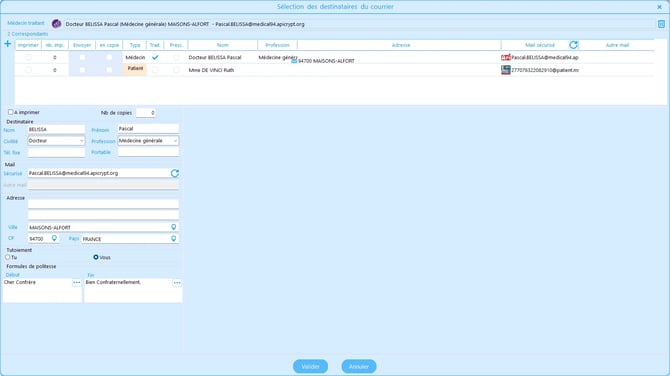Open the Début formula options (three dots)
Viewport: 670px width, 376px height.
coord(76,282)
